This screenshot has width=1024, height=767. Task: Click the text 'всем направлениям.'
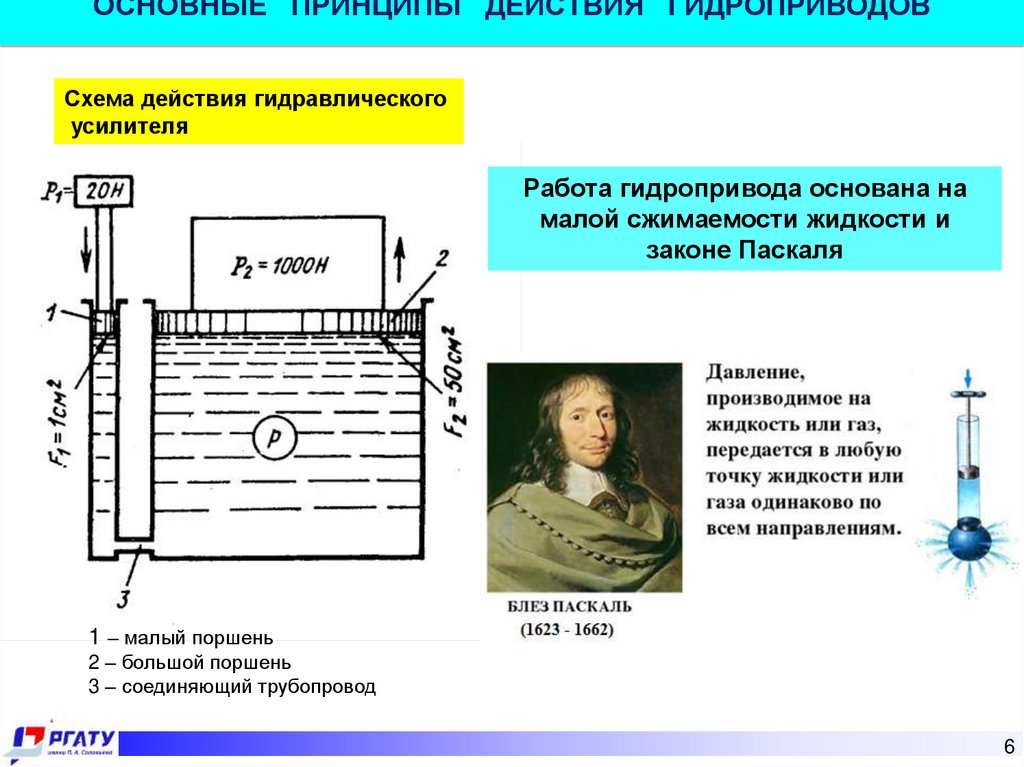(x=803, y=528)
